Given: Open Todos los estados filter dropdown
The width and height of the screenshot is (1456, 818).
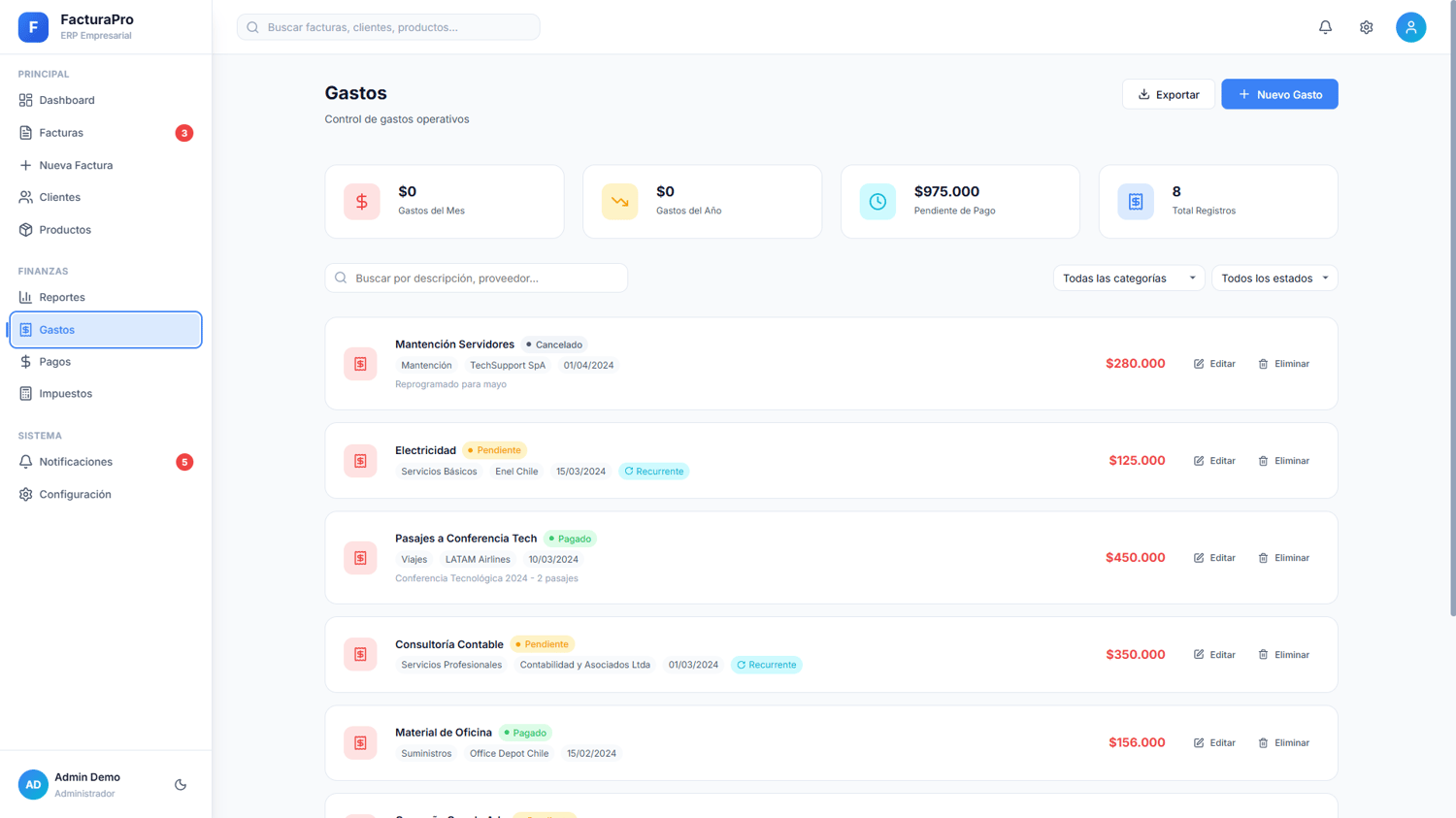Looking at the screenshot, I should click(x=1274, y=278).
